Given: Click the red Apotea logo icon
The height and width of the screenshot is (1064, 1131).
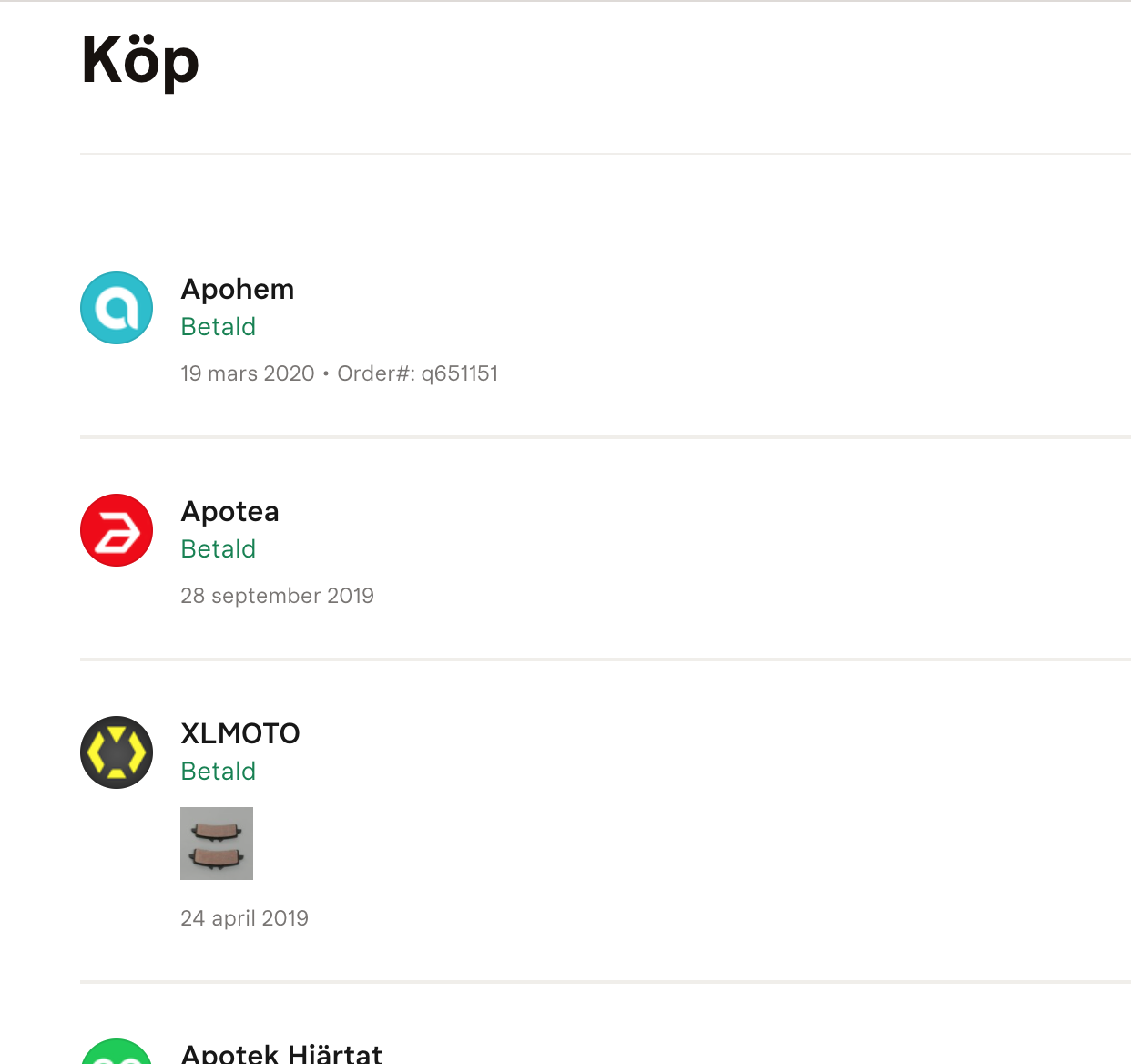Looking at the screenshot, I should [x=117, y=530].
